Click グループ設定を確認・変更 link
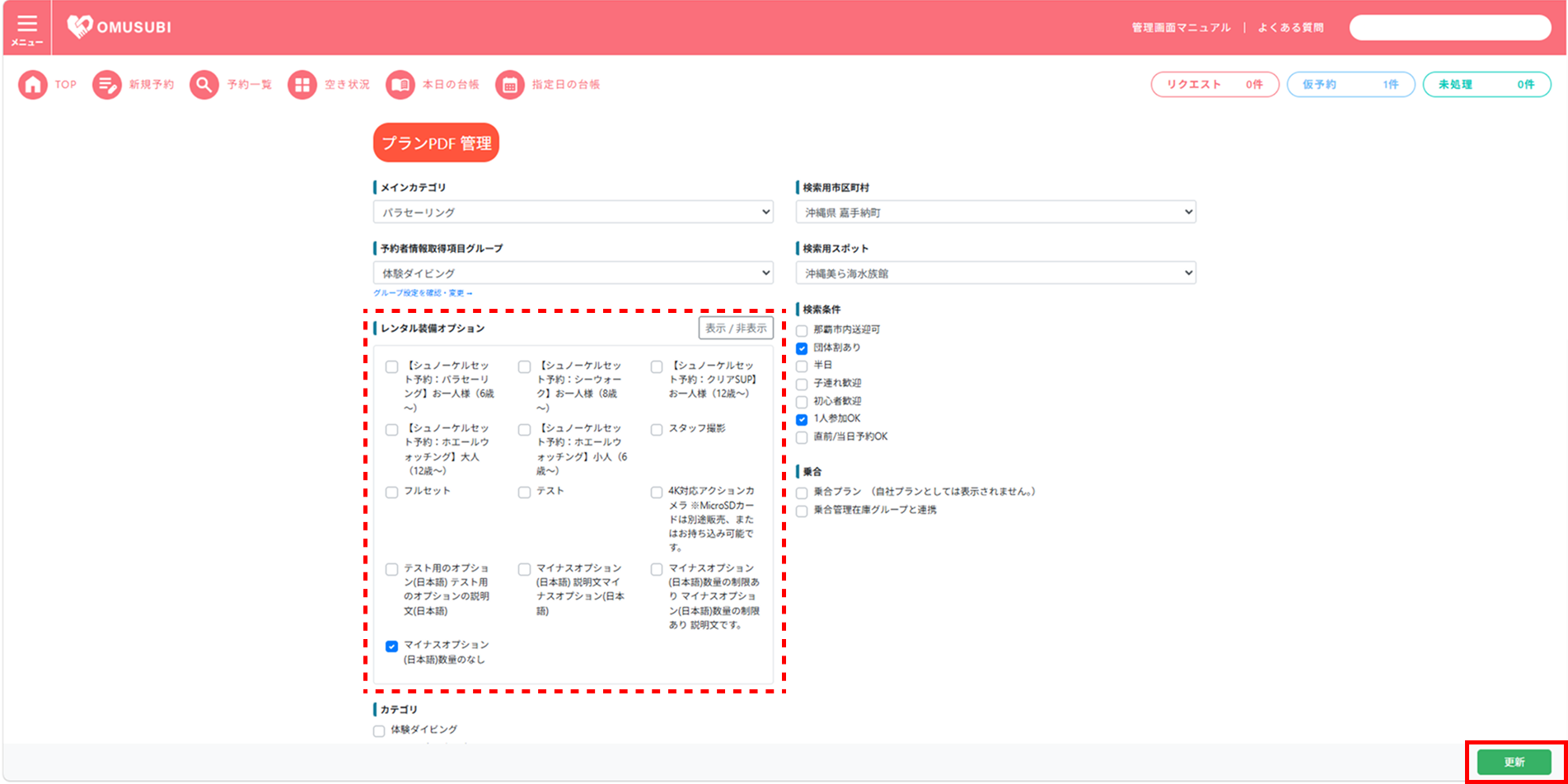This screenshot has width=1568, height=784. (x=423, y=293)
